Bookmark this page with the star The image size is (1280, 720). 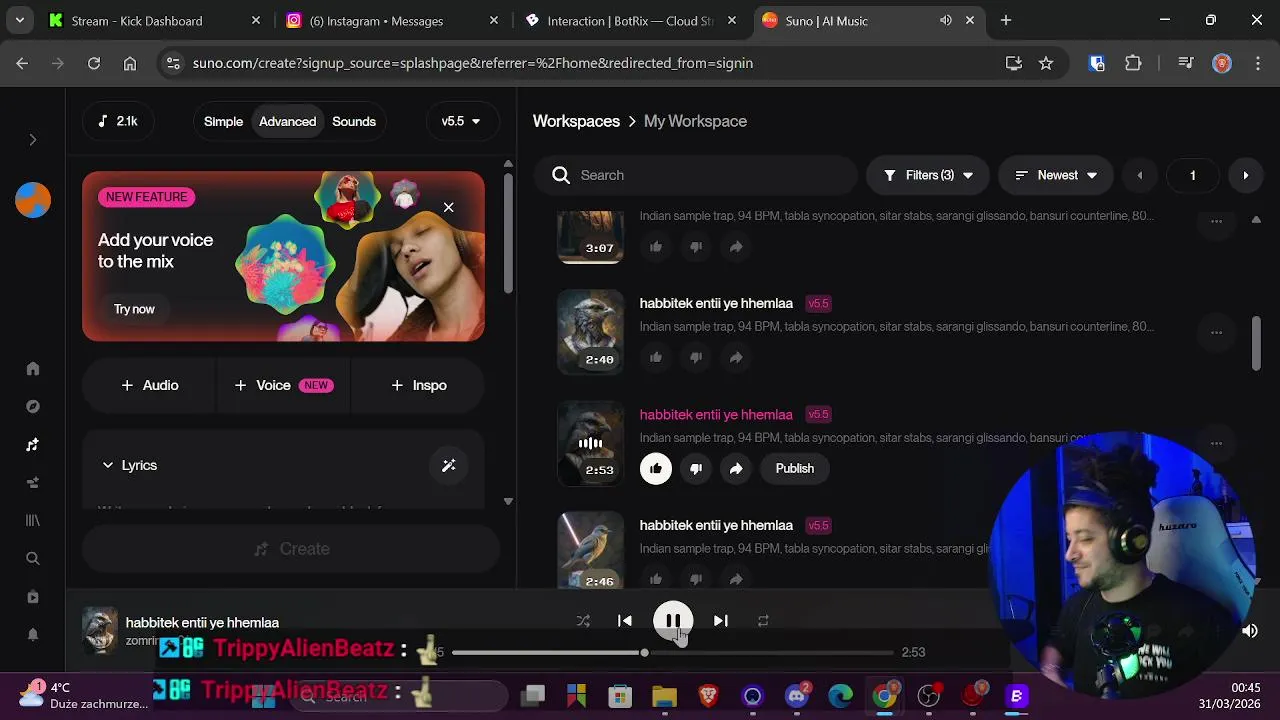(1046, 63)
